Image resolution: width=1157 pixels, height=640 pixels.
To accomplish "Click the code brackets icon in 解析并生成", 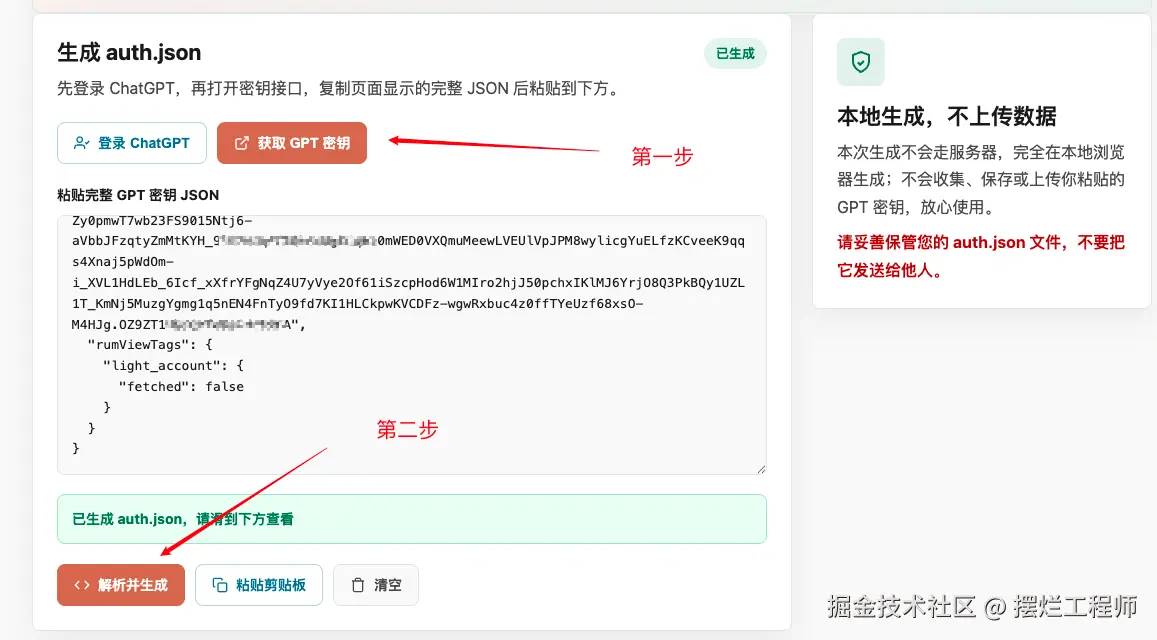I will (x=82, y=585).
